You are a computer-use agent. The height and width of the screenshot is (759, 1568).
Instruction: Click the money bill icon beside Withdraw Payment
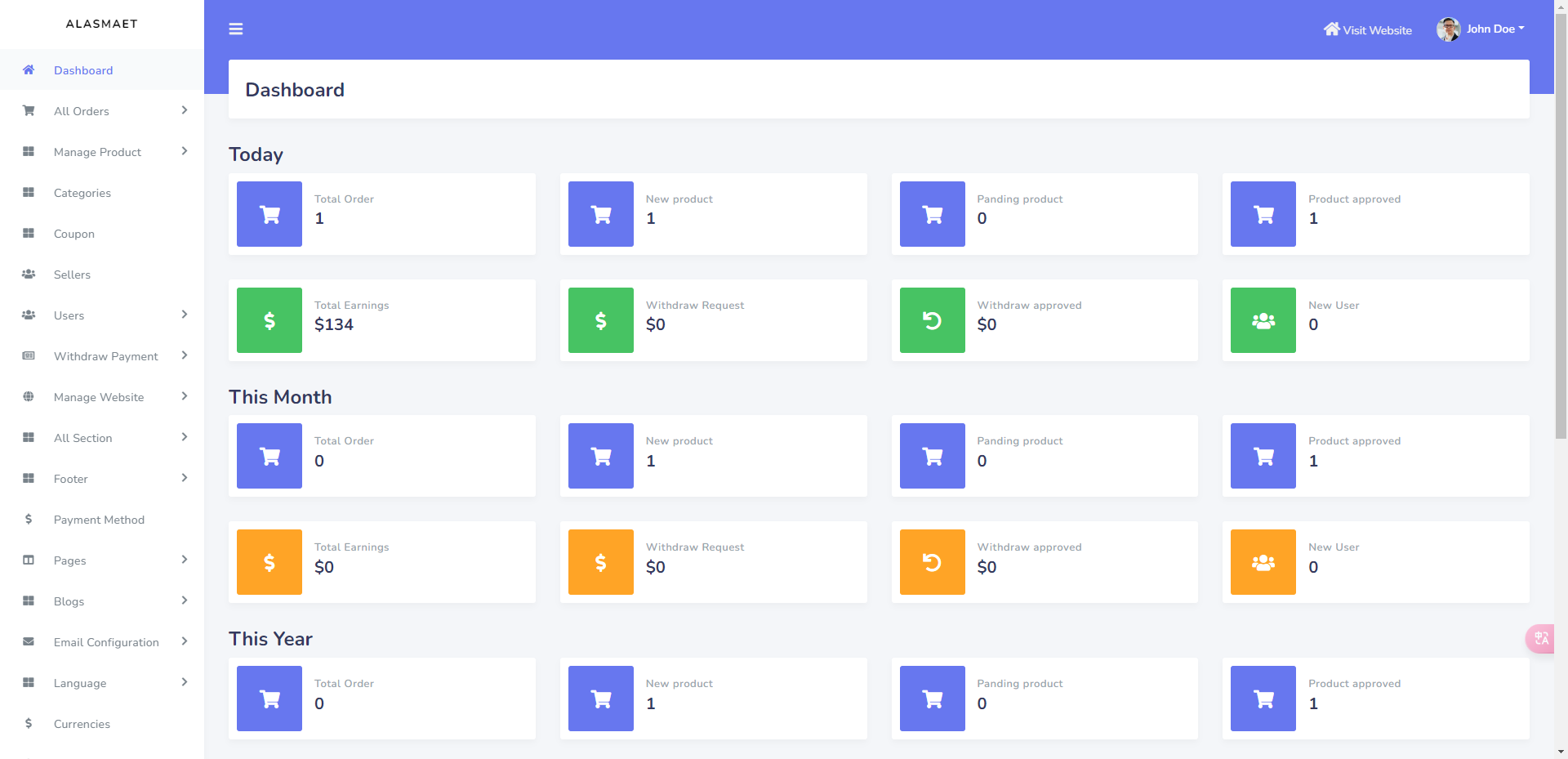pyautogui.click(x=29, y=356)
